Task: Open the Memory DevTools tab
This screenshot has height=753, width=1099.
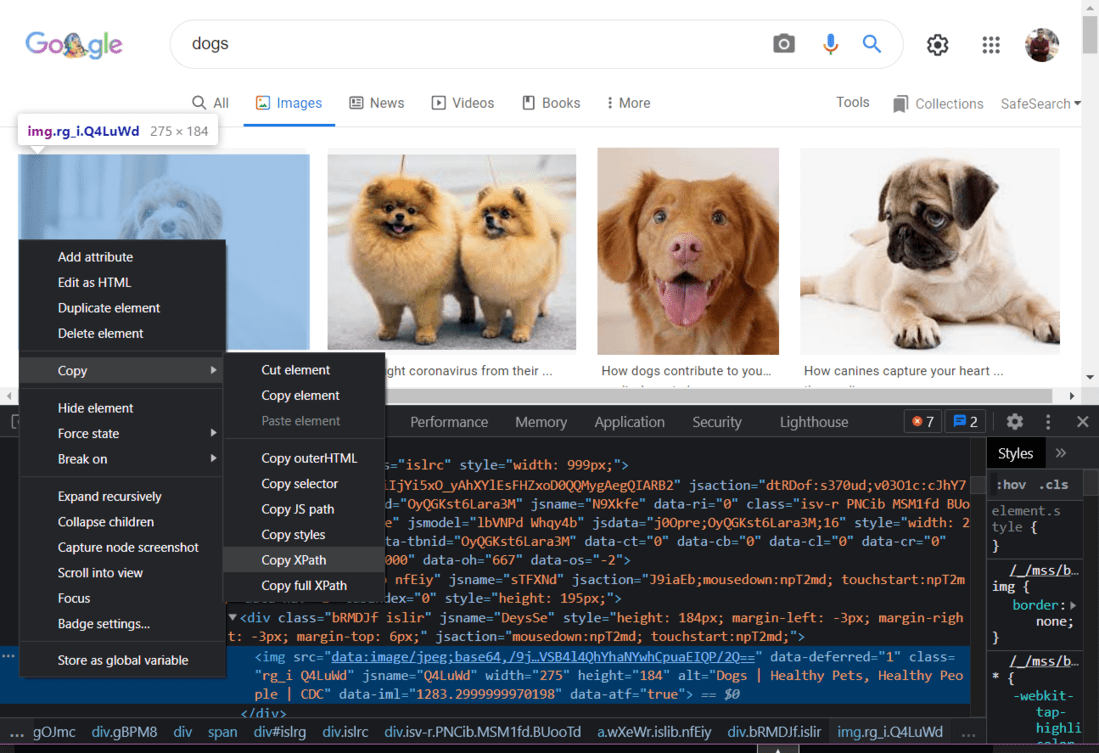Action: click(540, 422)
